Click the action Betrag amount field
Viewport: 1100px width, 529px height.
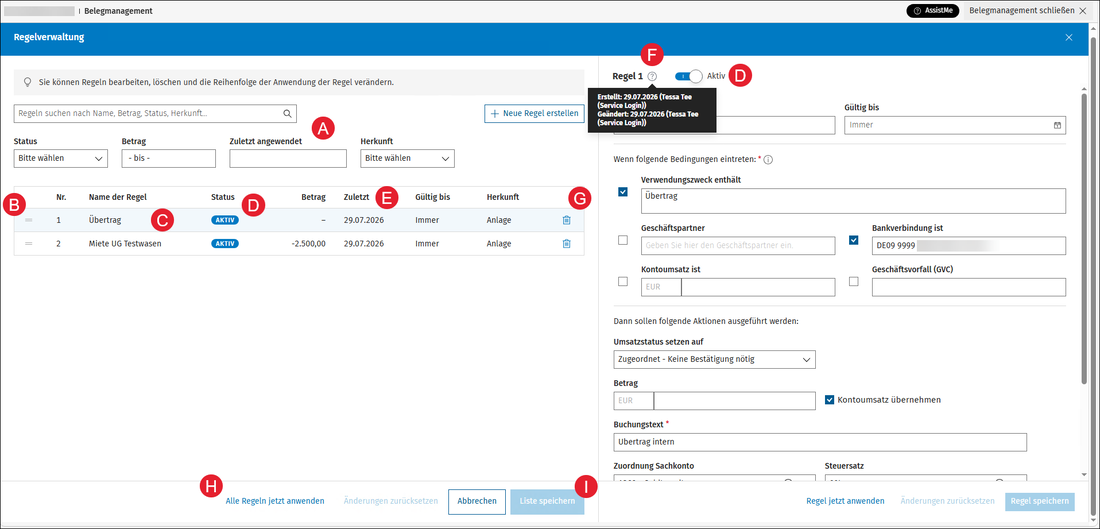(735, 401)
